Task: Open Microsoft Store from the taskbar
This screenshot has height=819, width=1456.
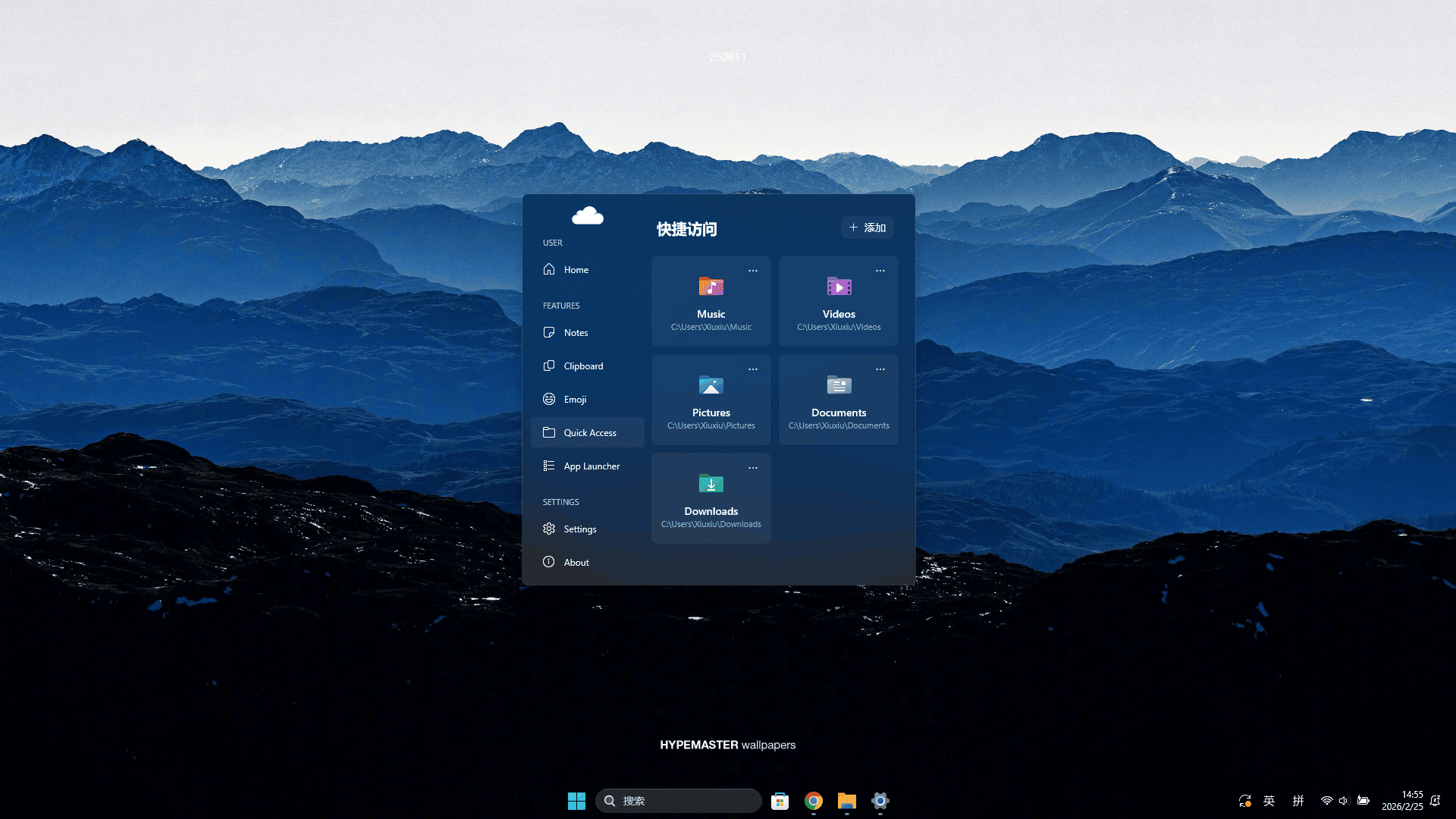Action: 780,801
